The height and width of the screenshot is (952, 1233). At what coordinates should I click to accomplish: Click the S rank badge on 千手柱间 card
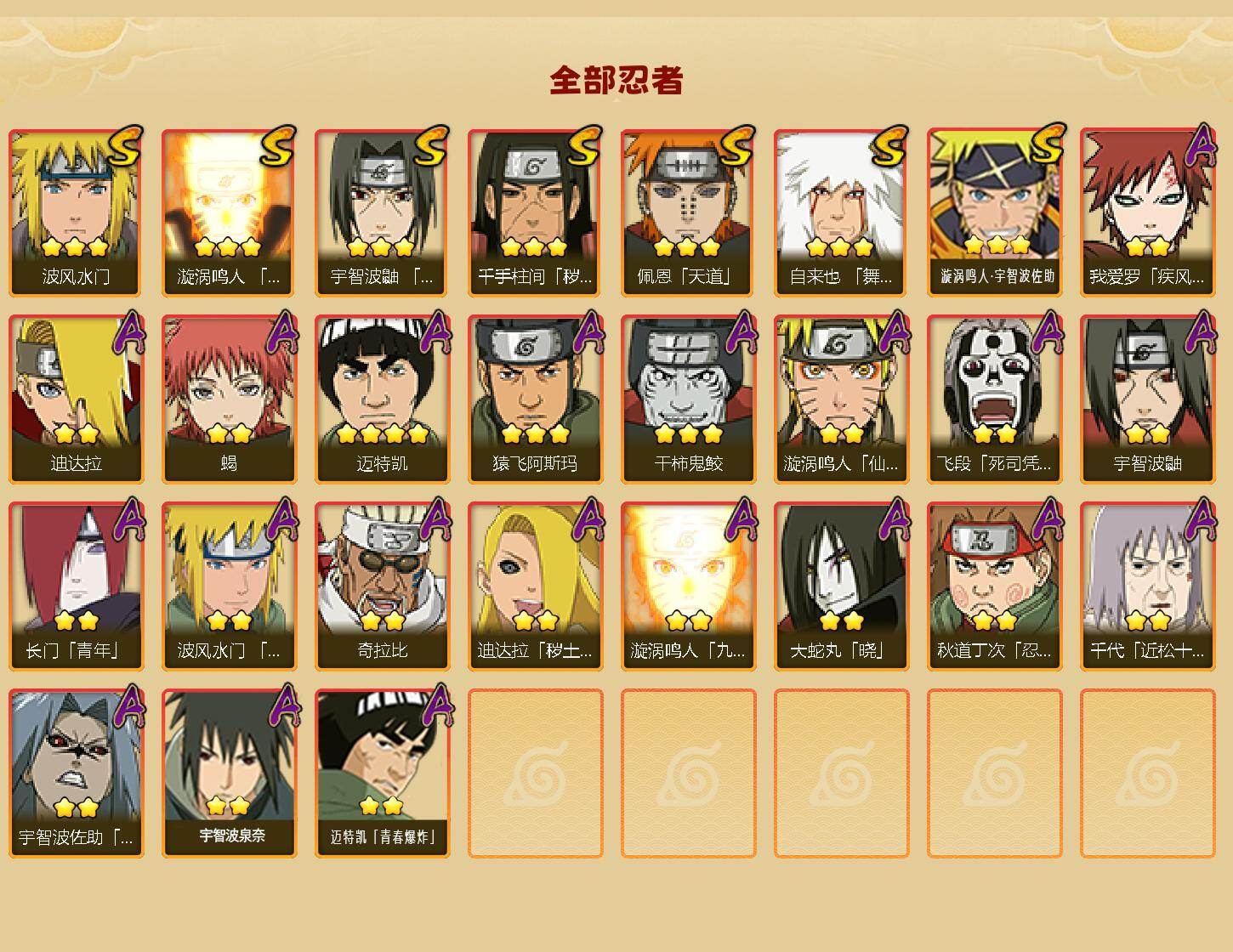click(583, 146)
